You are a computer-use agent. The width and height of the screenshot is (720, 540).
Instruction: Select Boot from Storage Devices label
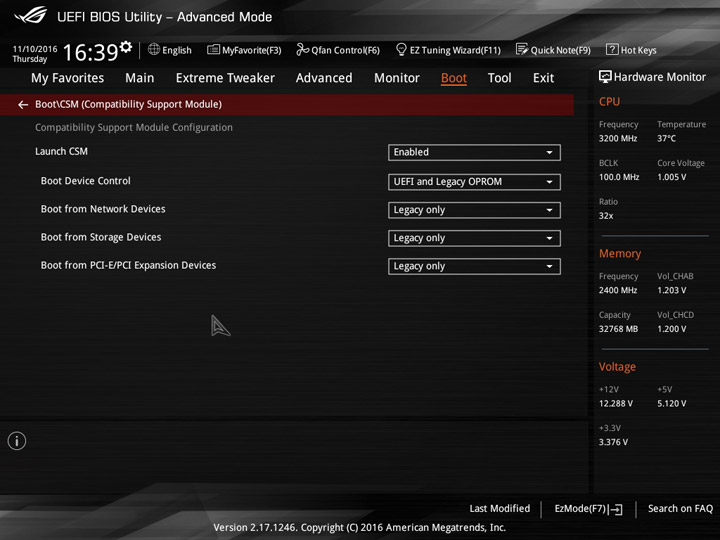pyautogui.click(x=101, y=237)
